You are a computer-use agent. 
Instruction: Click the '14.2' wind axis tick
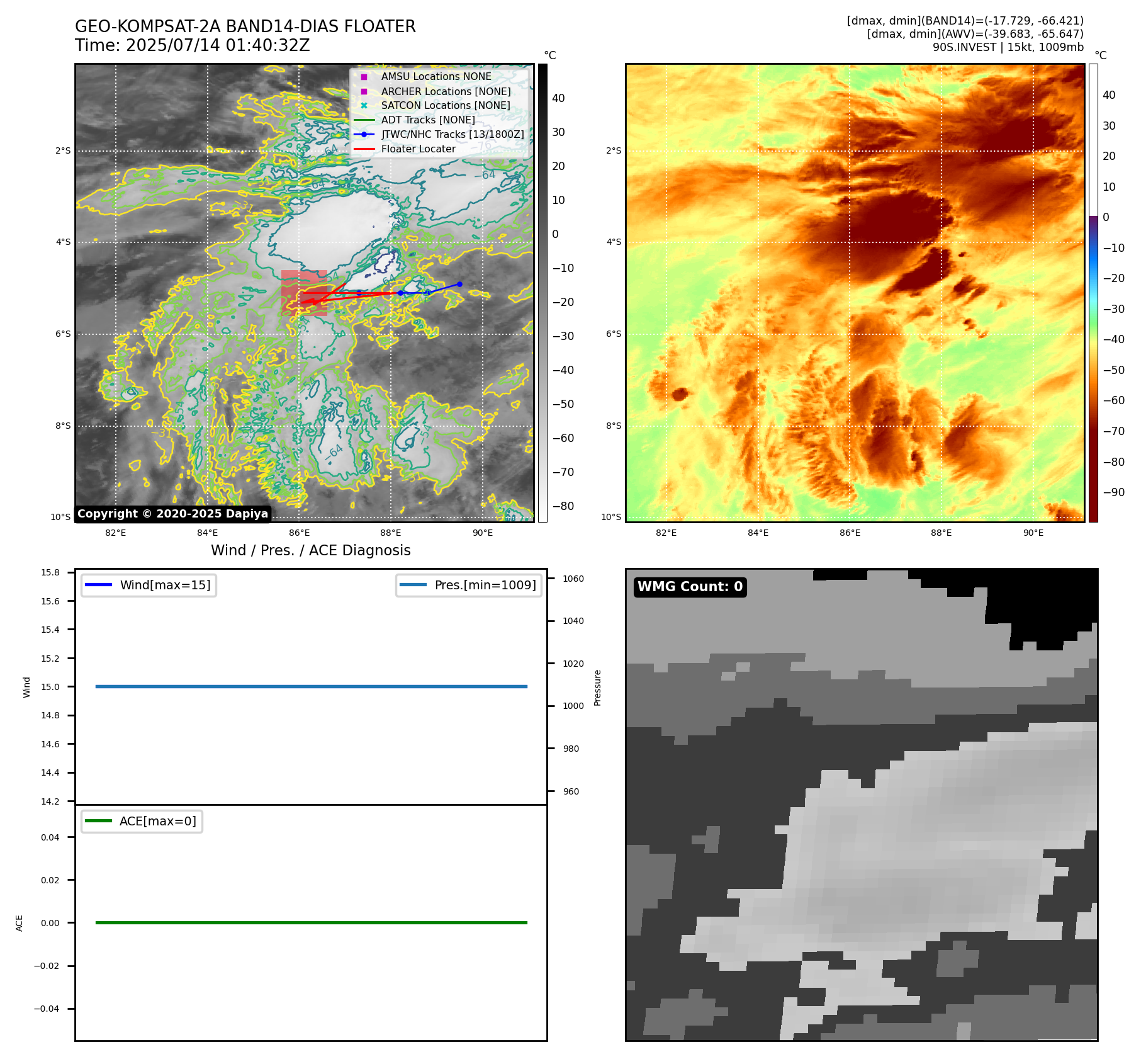(x=50, y=801)
